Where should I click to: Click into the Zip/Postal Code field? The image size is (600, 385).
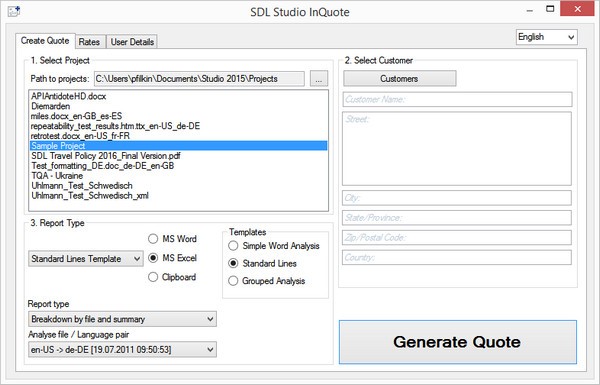pos(457,238)
